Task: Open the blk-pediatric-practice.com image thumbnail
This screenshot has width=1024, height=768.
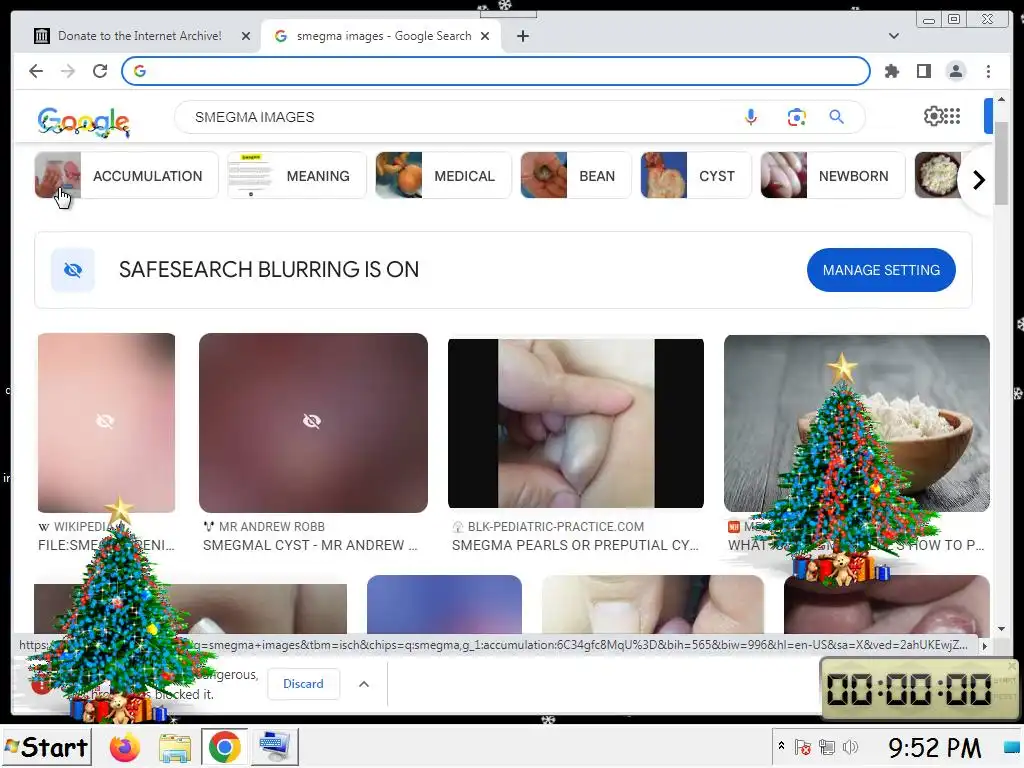Action: tap(576, 423)
